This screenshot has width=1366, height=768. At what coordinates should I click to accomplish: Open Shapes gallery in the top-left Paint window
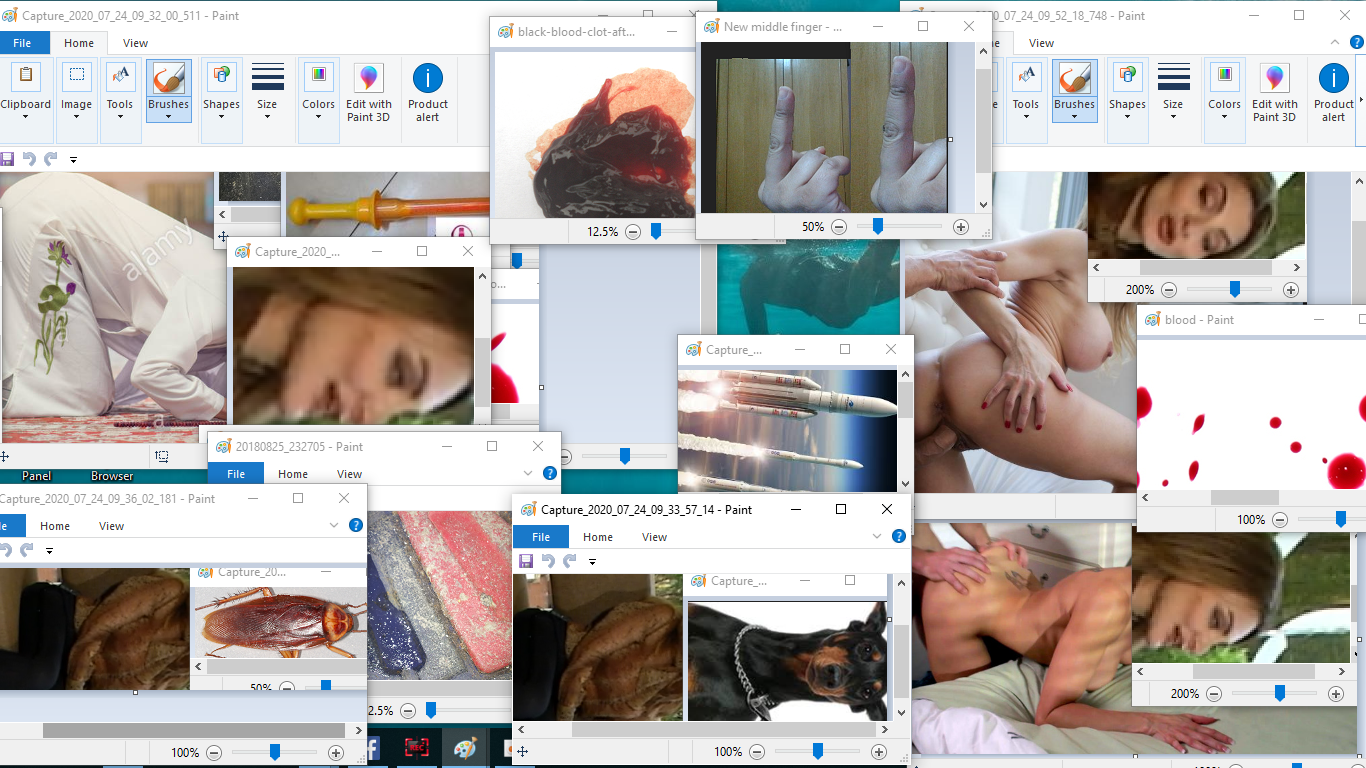tap(221, 90)
